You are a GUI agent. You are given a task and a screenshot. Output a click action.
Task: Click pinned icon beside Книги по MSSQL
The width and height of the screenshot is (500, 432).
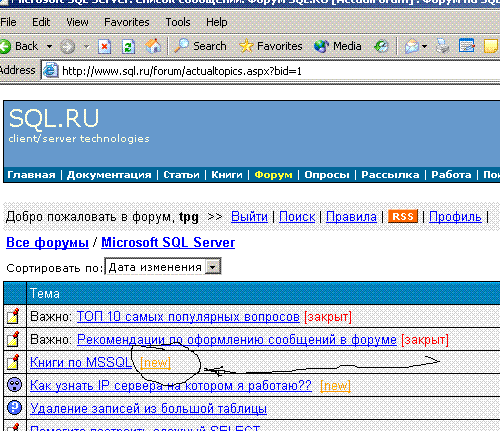tap(14, 362)
